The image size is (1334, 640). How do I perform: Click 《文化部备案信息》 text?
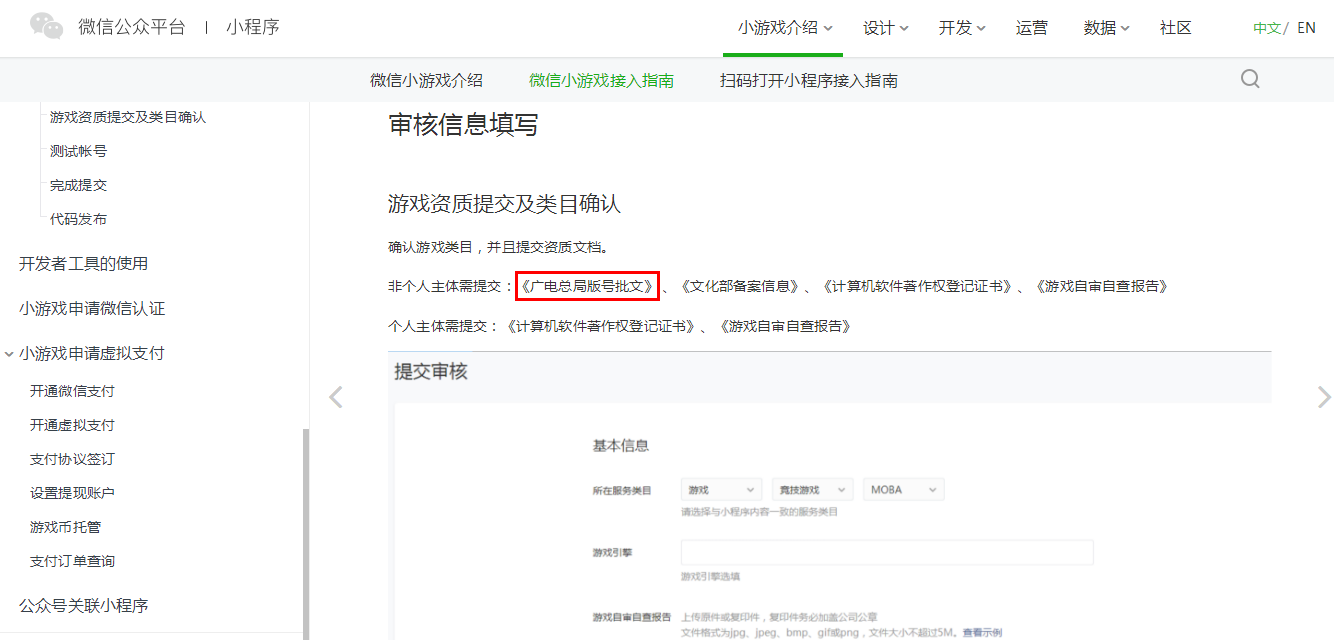pyautogui.click(x=740, y=286)
